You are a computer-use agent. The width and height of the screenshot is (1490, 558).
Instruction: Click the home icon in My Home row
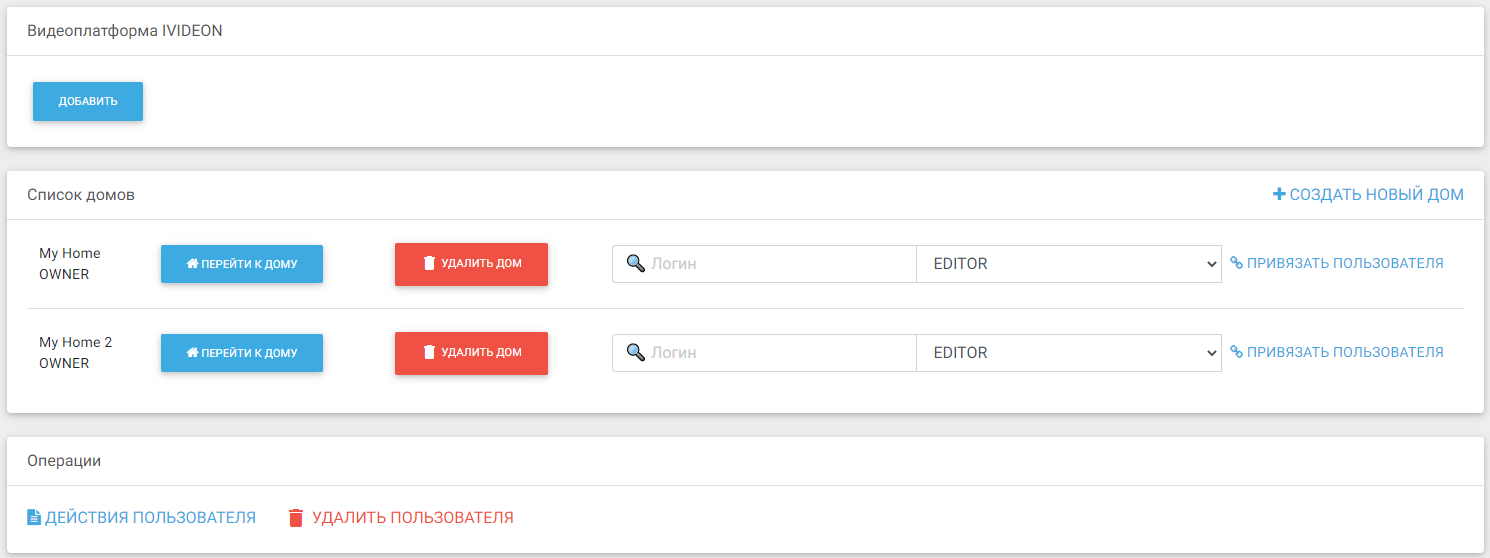click(x=192, y=264)
